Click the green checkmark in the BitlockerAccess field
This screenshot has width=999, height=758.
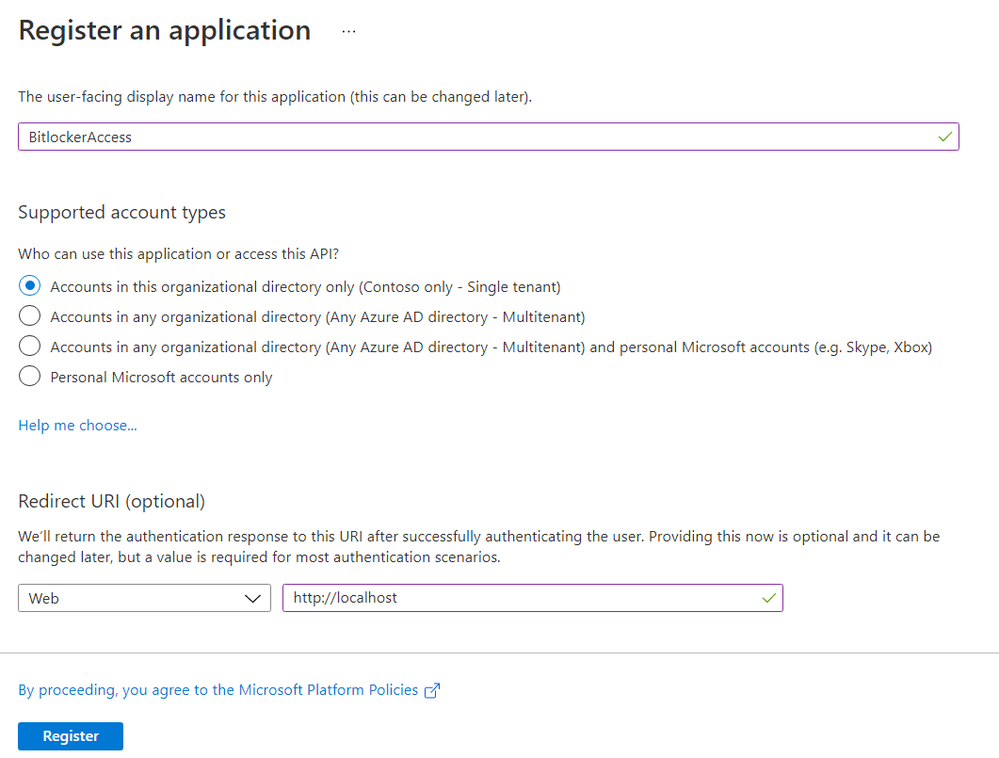(945, 137)
